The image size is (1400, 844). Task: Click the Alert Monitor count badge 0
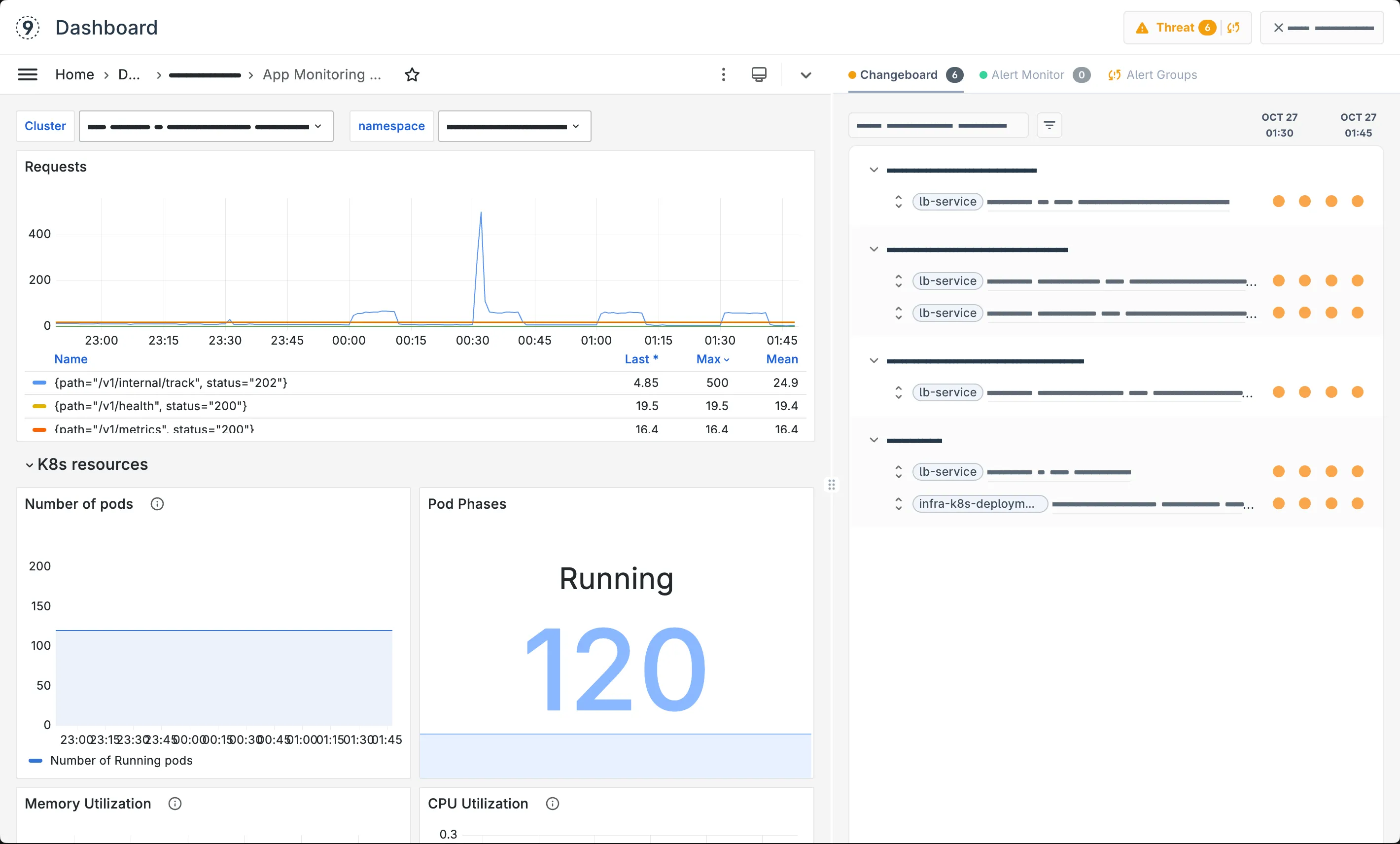click(1082, 75)
